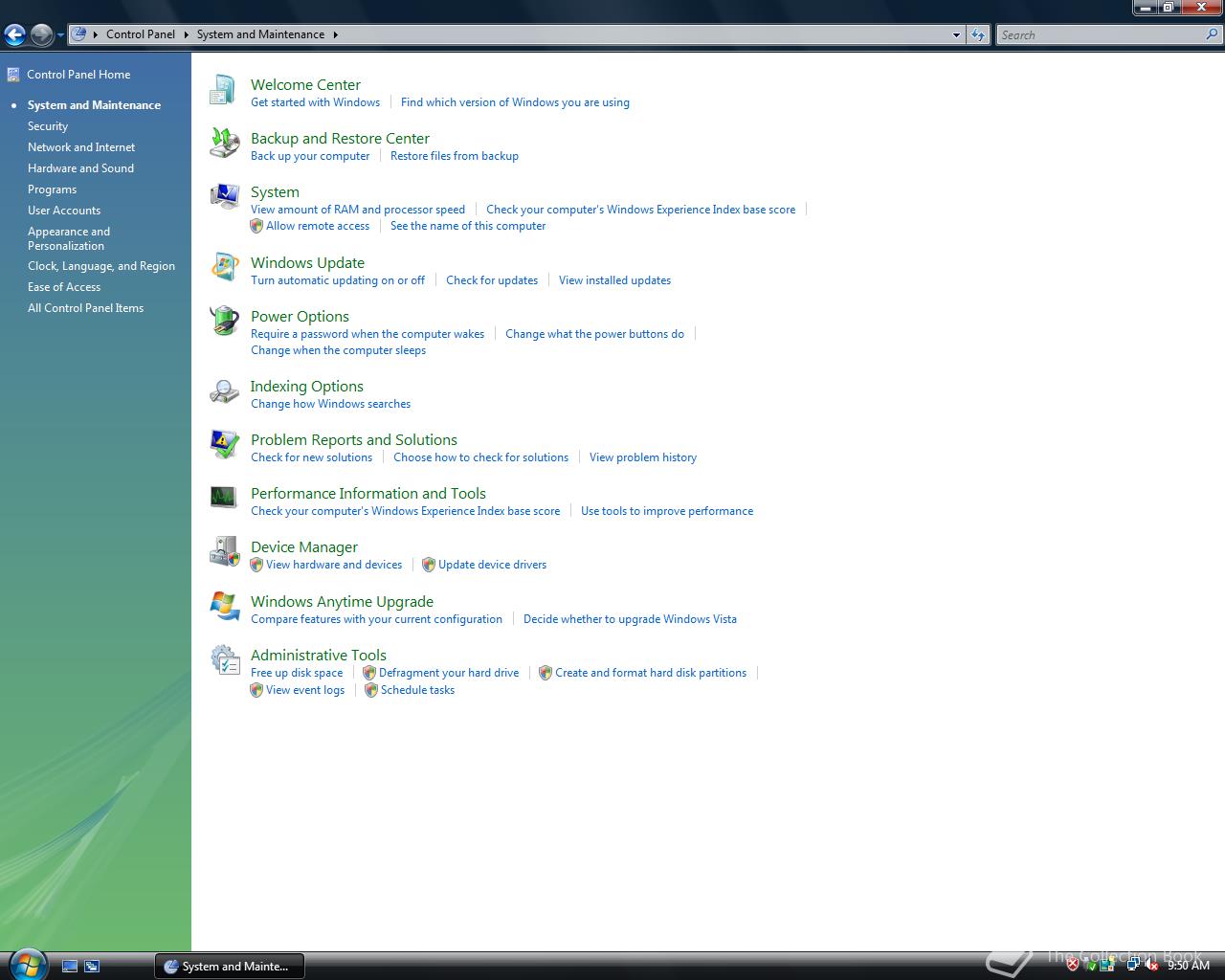Screen dimensions: 1225x980
Task: Click the Control Panel Home icon
Action: (13, 75)
